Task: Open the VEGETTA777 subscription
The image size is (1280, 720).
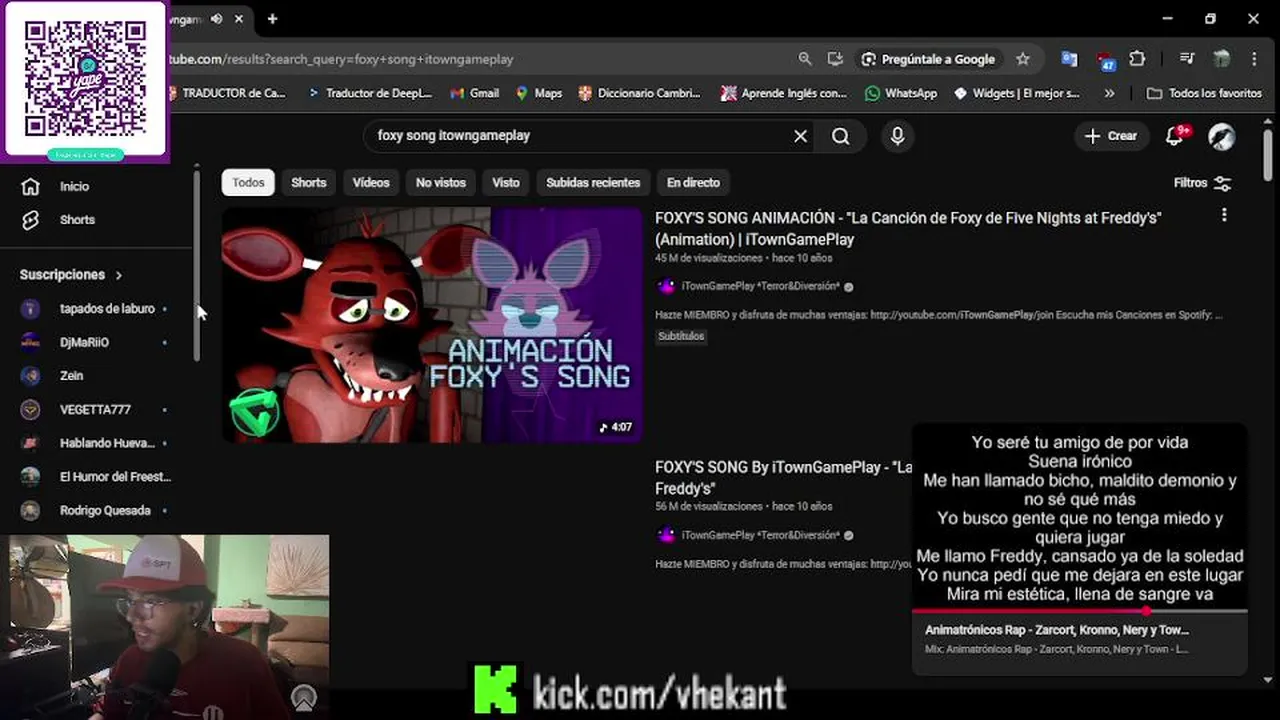Action: 95,409
